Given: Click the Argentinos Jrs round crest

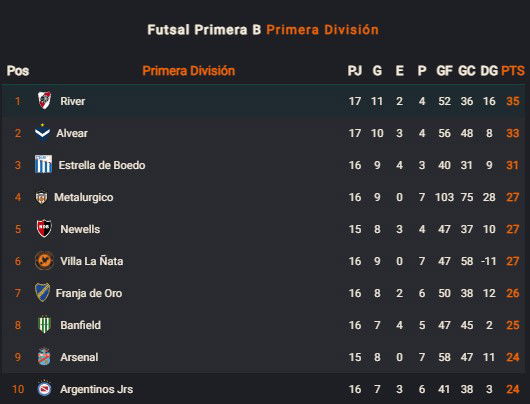Looking at the screenshot, I should coord(44,389).
